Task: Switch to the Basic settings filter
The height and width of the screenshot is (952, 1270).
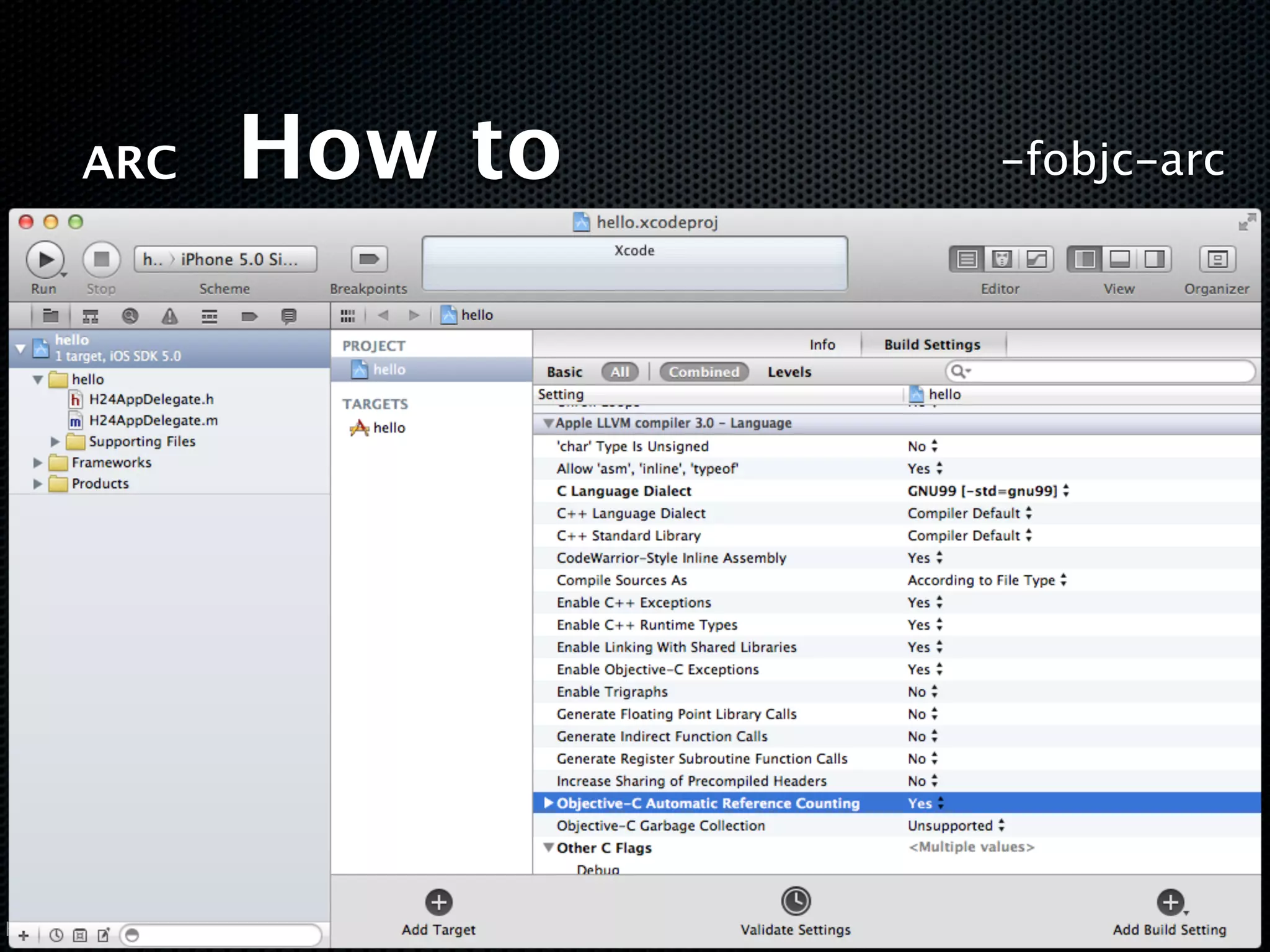Action: point(564,372)
